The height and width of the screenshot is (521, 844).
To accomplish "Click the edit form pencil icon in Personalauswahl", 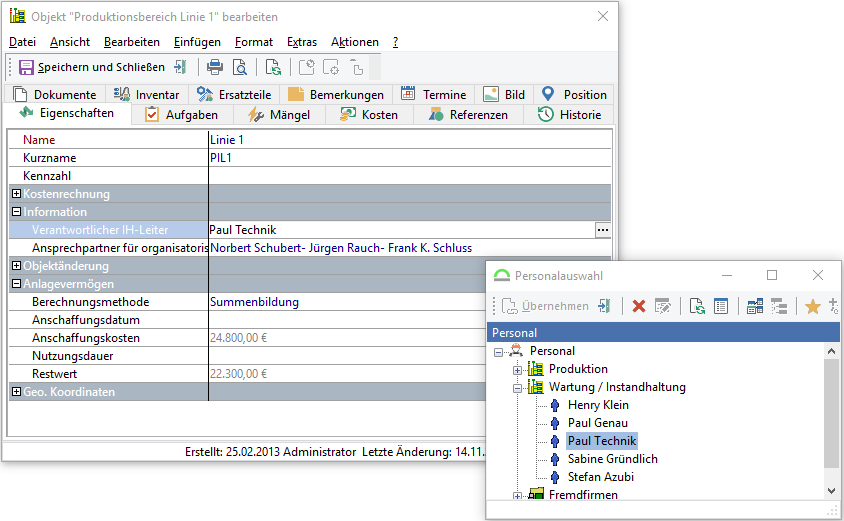I will tap(663, 306).
